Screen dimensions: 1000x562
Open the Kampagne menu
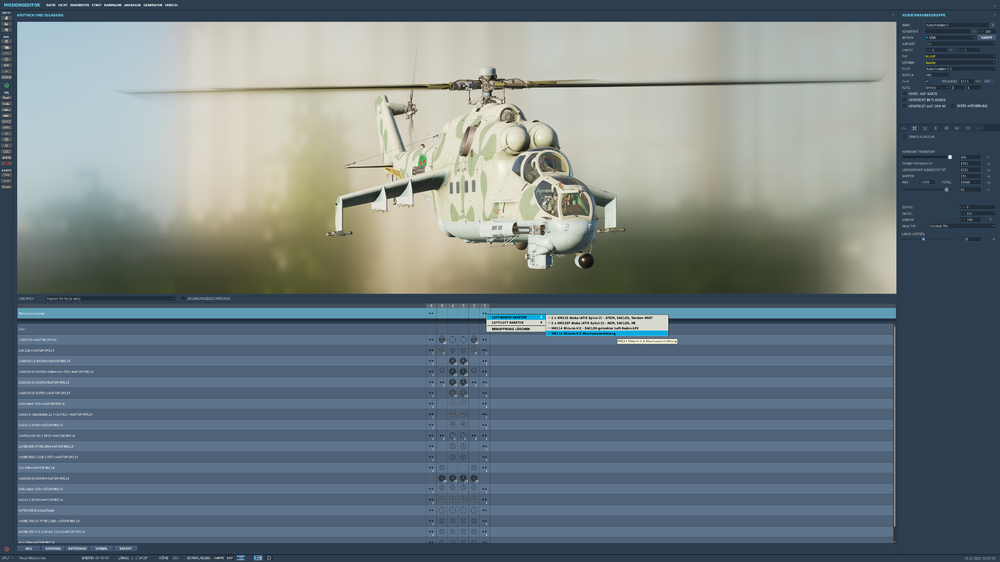113,5
